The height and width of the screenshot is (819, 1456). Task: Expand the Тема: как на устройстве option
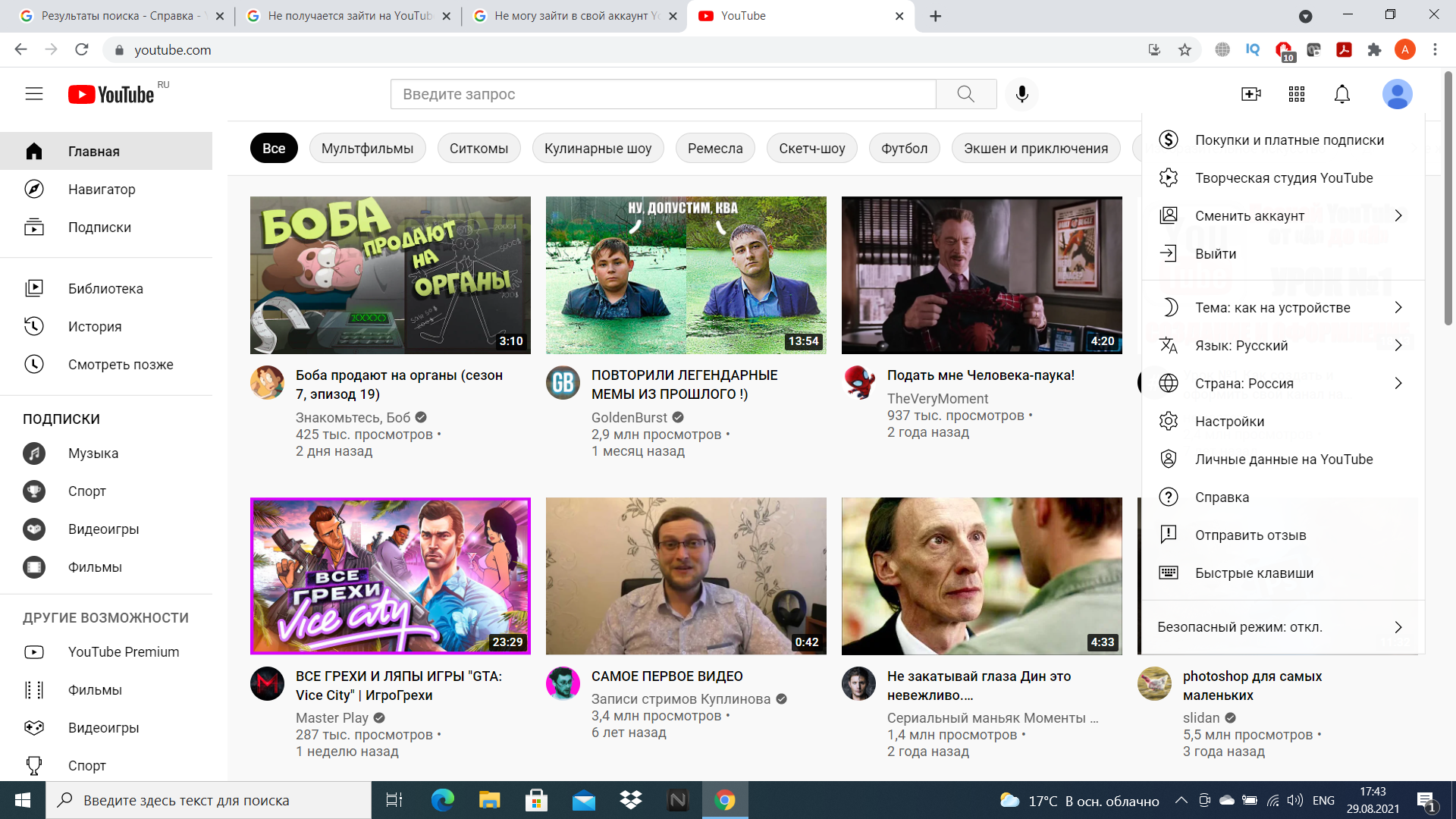coord(1282,307)
